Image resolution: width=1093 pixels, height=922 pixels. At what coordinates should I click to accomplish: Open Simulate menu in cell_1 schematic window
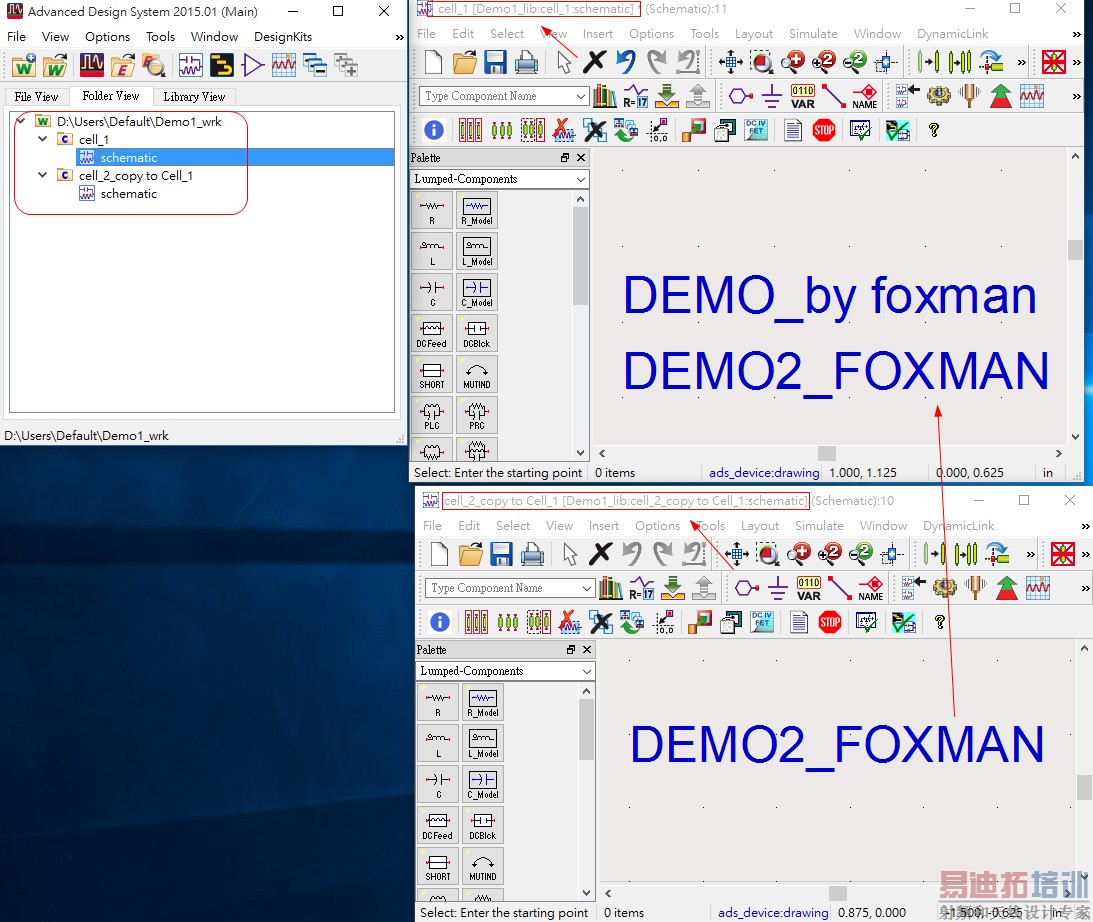(813, 33)
